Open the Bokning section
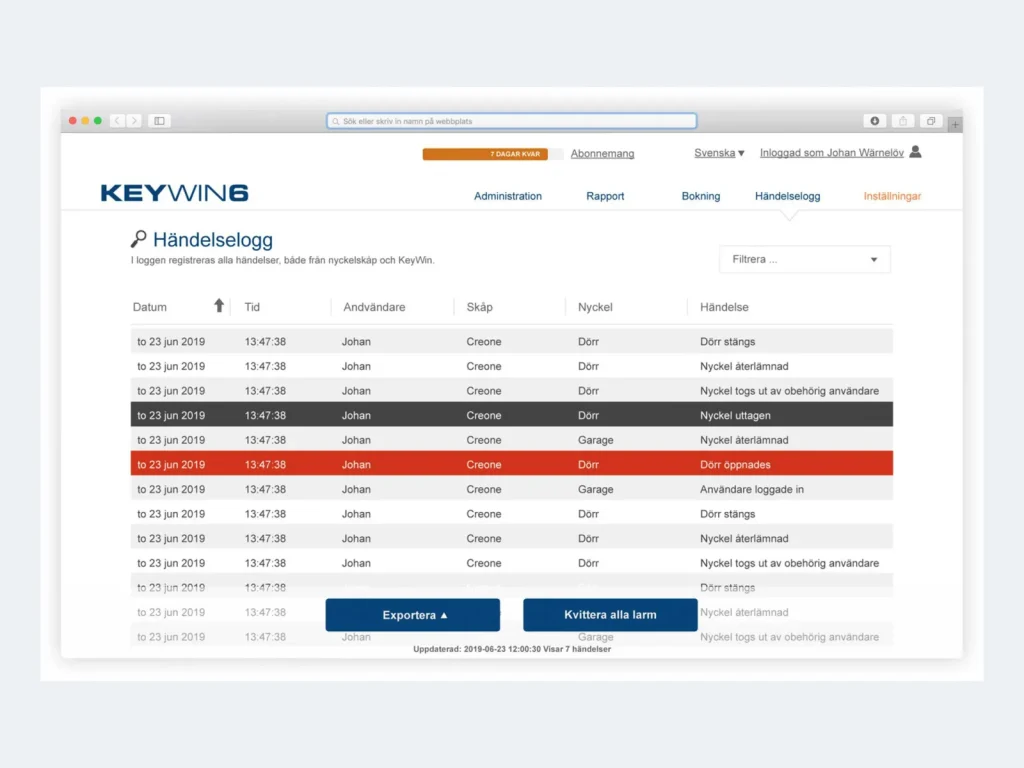 pos(701,196)
